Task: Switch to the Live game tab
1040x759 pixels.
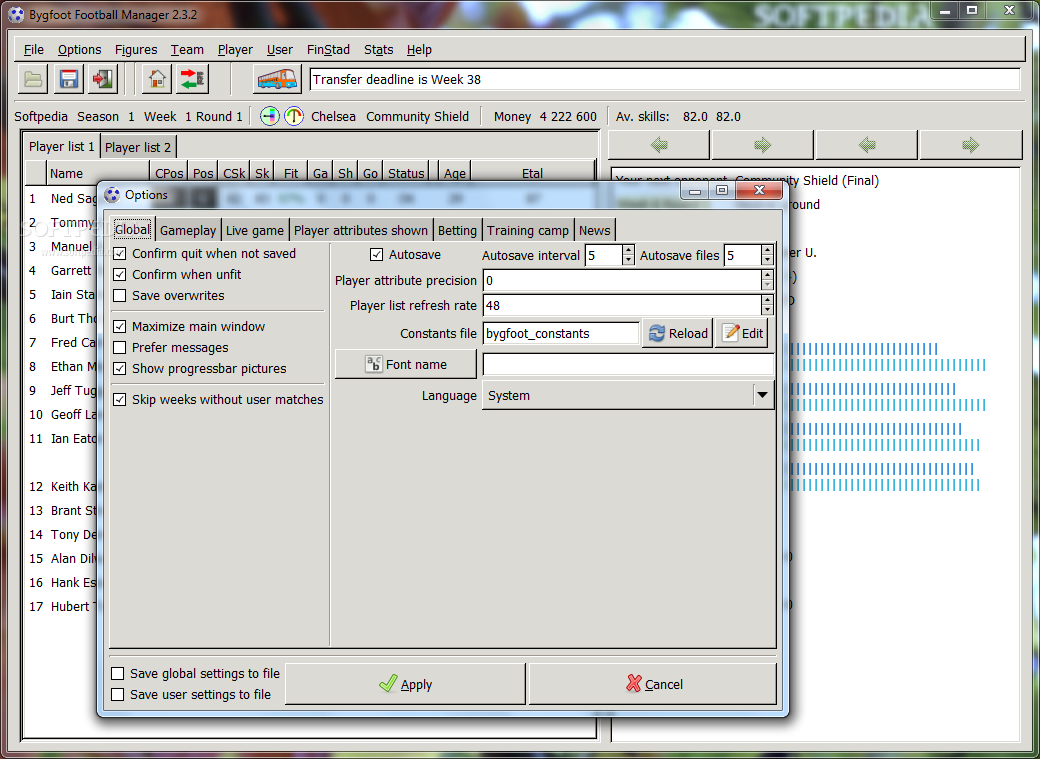Action: tap(255, 230)
